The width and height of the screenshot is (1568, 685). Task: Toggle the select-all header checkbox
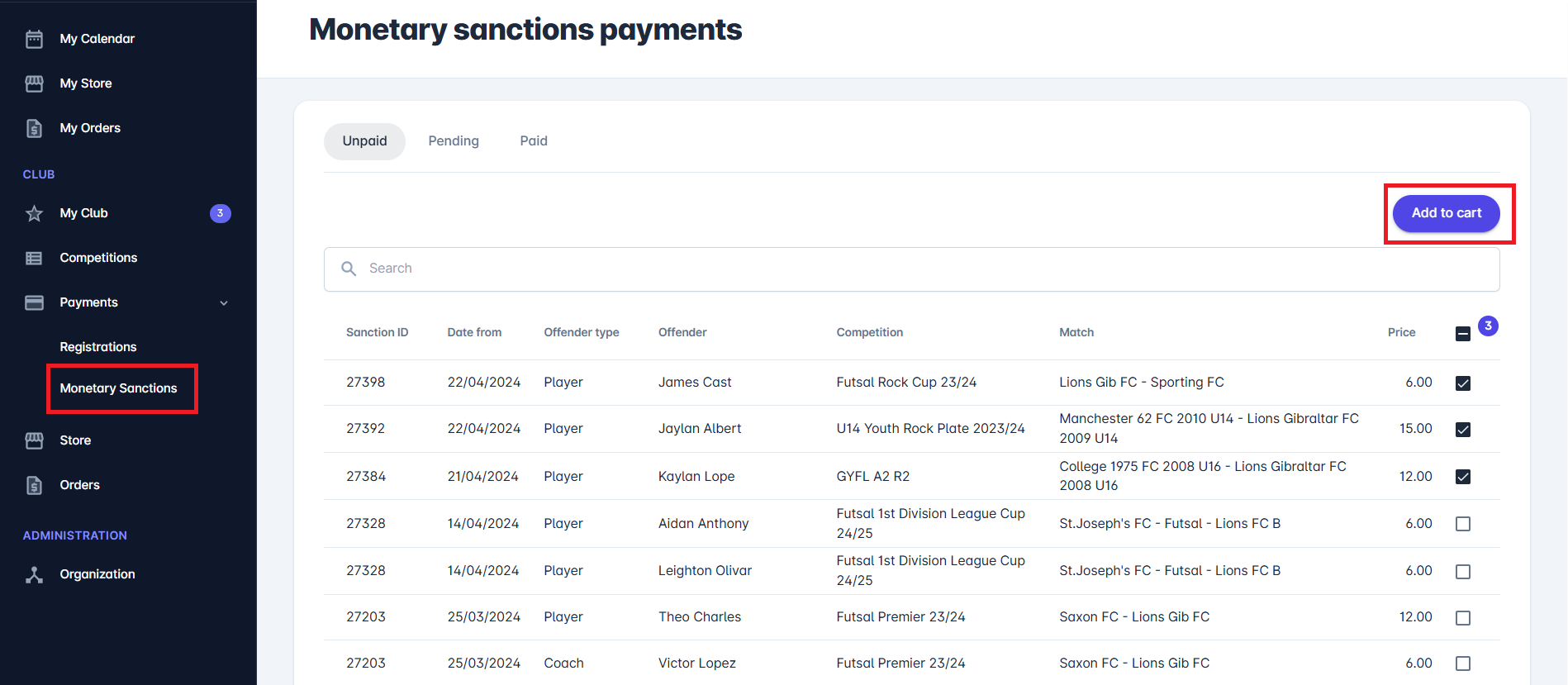click(1462, 334)
